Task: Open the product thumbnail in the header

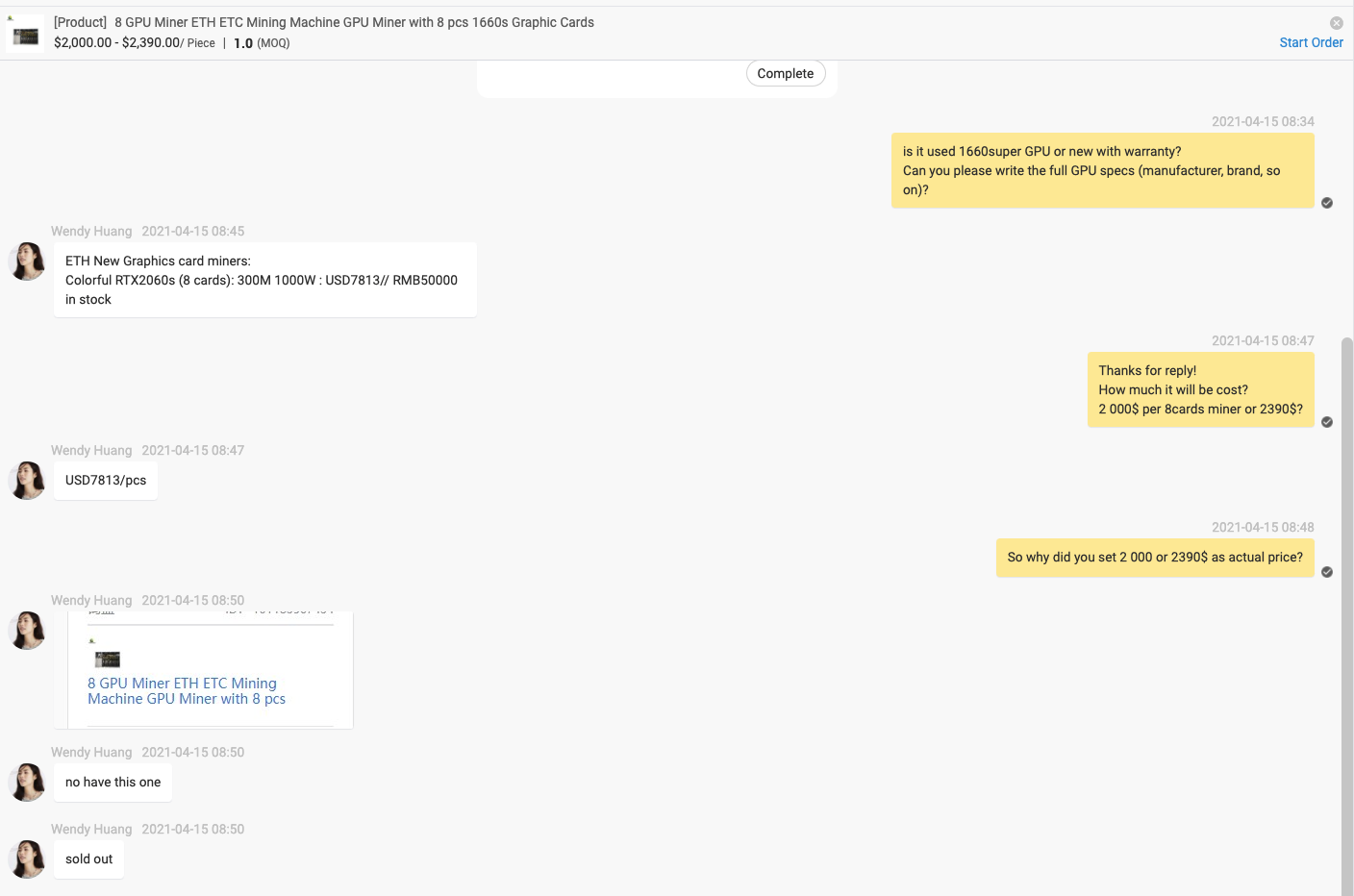Action: (x=26, y=36)
